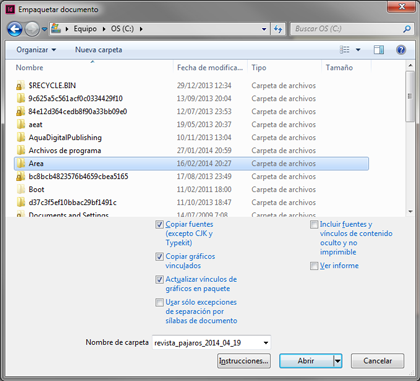Viewport: 420px width, 381px height.
Task: Select OS (C:) in the address path
Action: pyautogui.click(x=122, y=29)
